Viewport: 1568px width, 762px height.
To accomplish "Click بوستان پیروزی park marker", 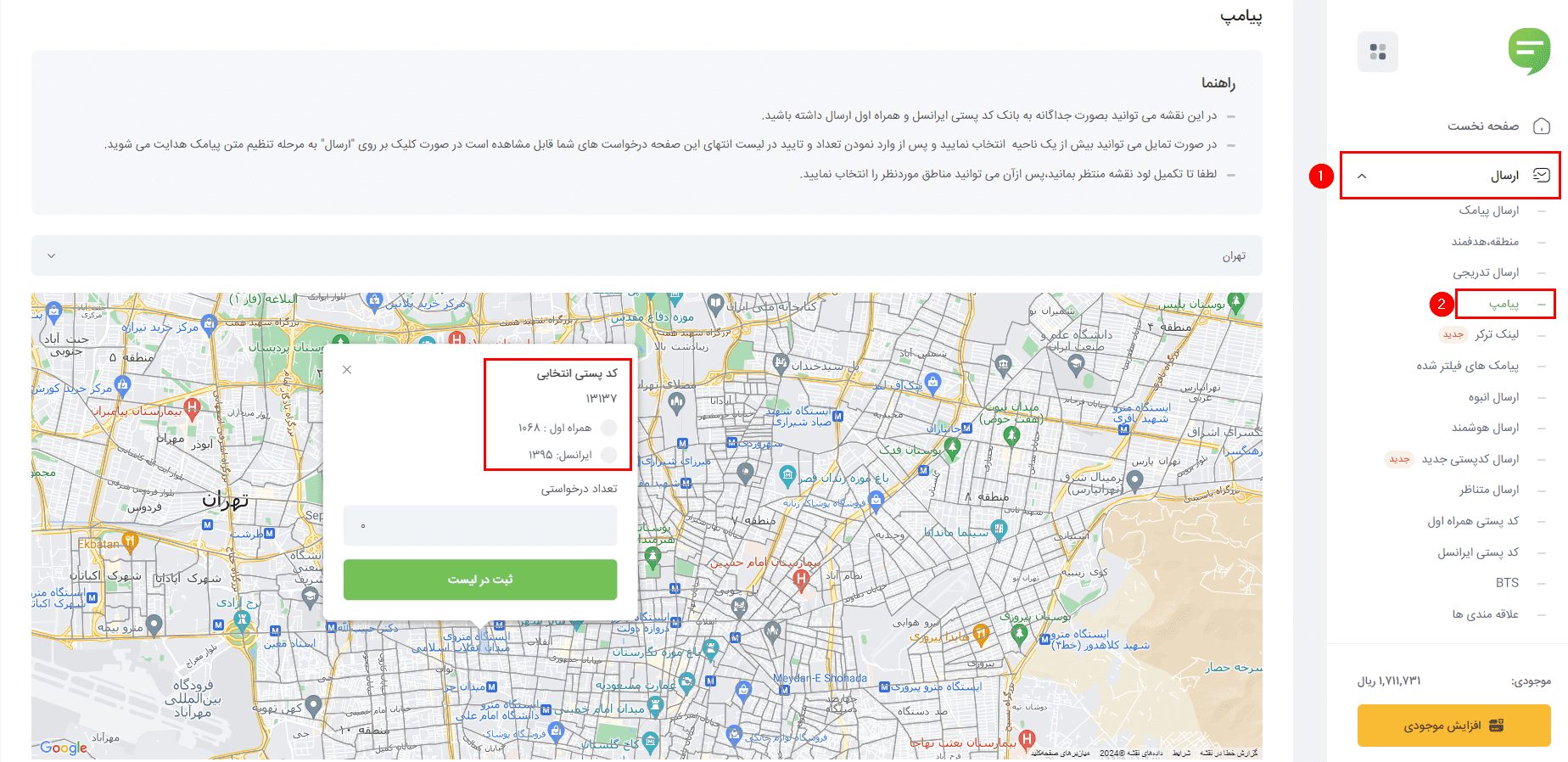I will pyautogui.click(x=1020, y=632).
